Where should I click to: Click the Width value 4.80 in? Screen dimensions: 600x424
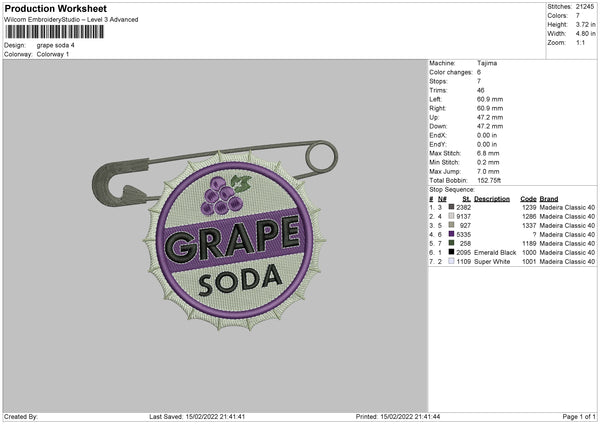585,34
